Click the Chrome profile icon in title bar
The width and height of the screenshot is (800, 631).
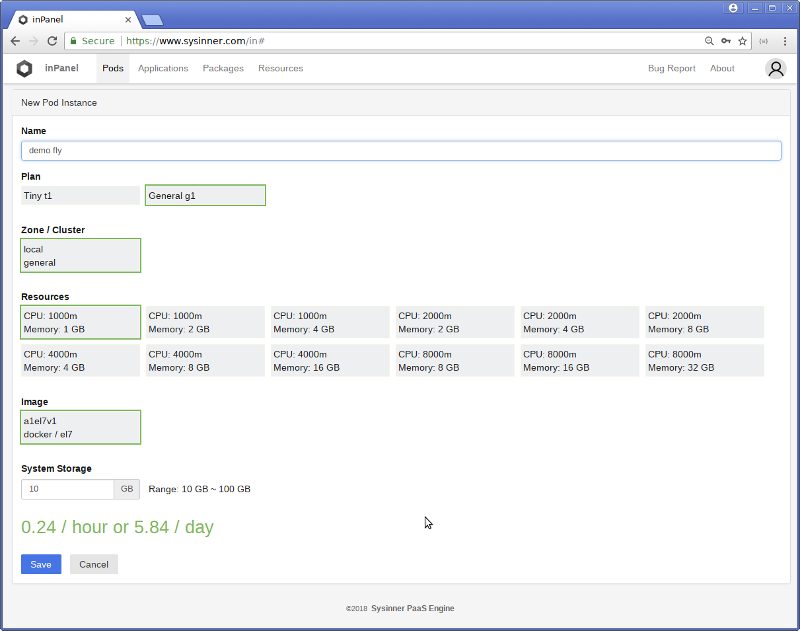pos(733,8)
